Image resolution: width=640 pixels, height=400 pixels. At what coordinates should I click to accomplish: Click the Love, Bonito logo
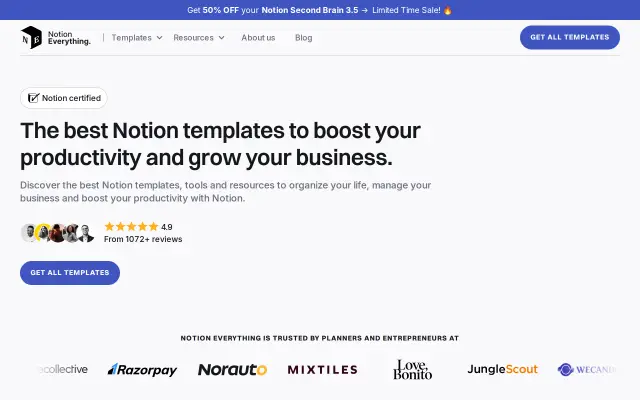[x=412, y=369]
